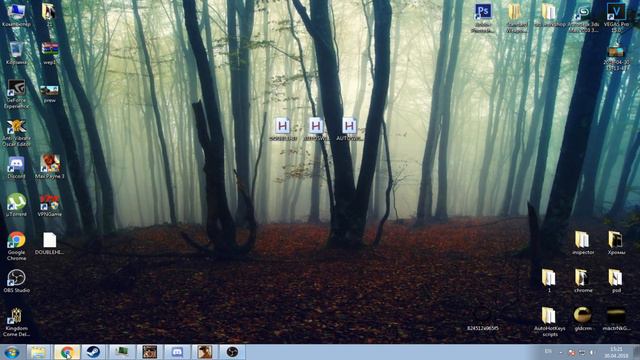Launch Discord from the desktop shortcut
640x360 pixels.
click(16, 168)
